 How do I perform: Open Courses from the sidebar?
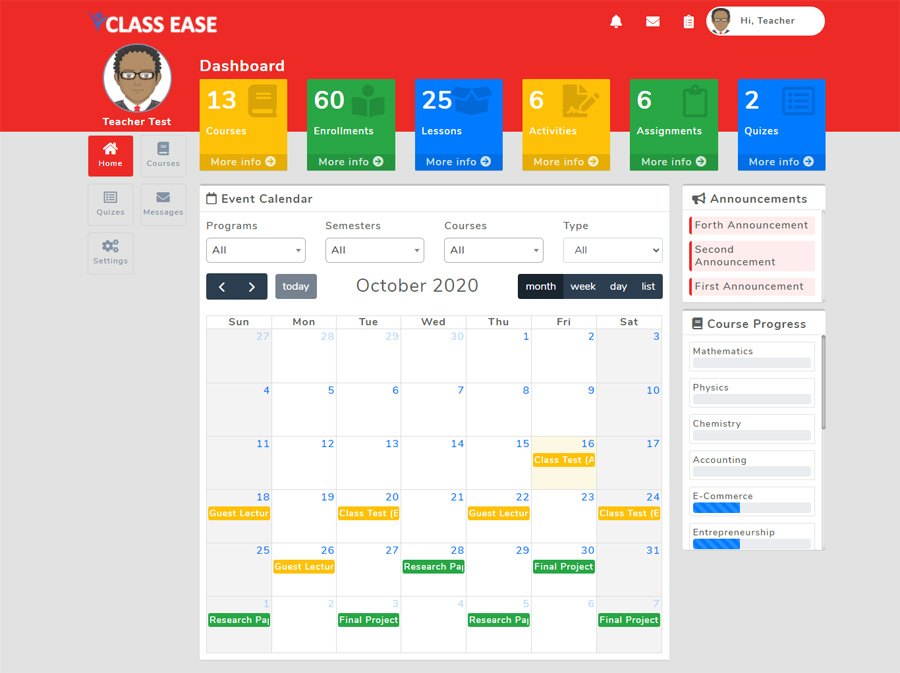click(x=163, y=156)
